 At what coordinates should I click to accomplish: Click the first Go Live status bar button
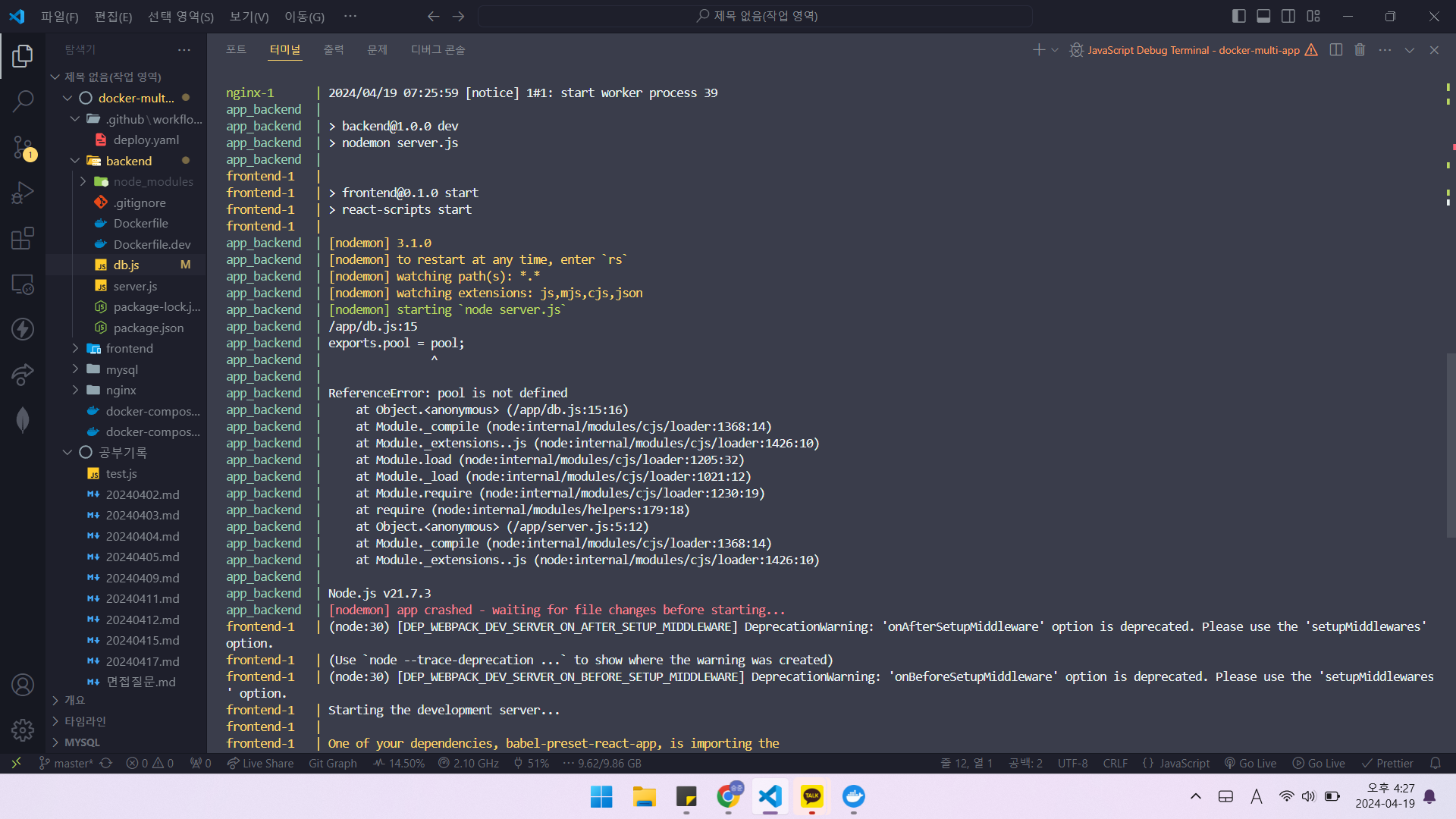(x=1250, y=763)
